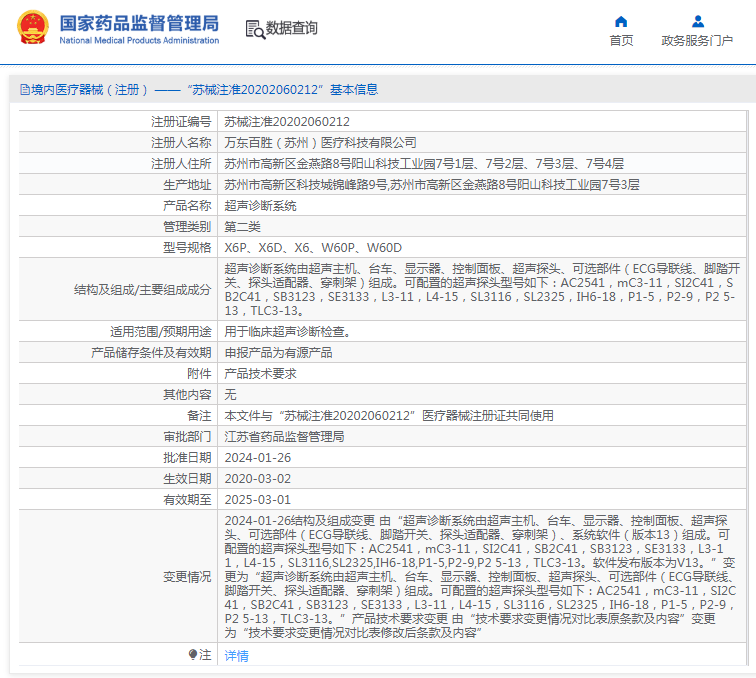This screenshot has width=756, height=678.
Task: Click the 数据查询 heading text
Action: coord(292,28)
